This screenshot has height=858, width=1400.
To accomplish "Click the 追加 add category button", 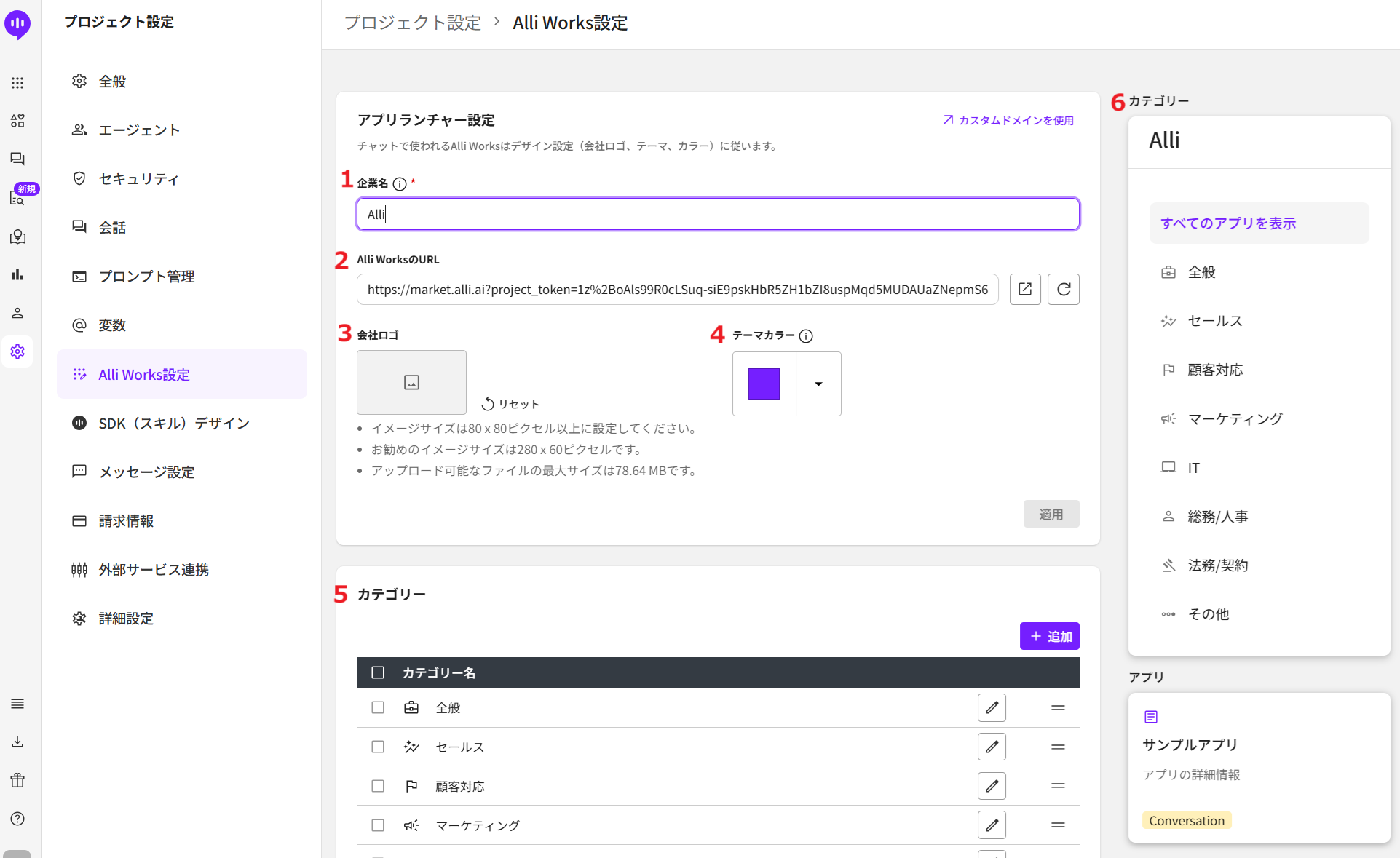I will point(1049,636).
